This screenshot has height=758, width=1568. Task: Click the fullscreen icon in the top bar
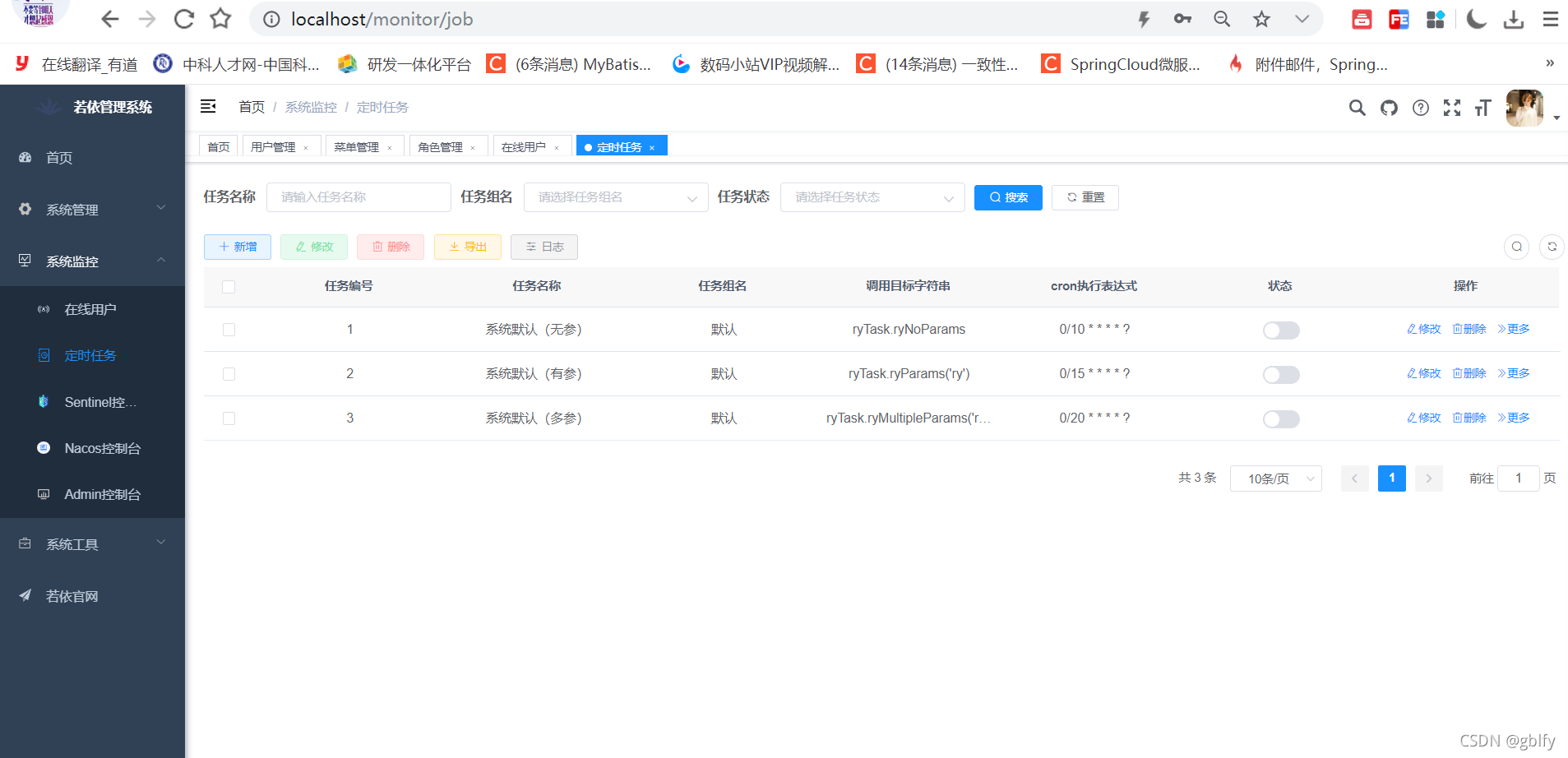(1451, 107)
